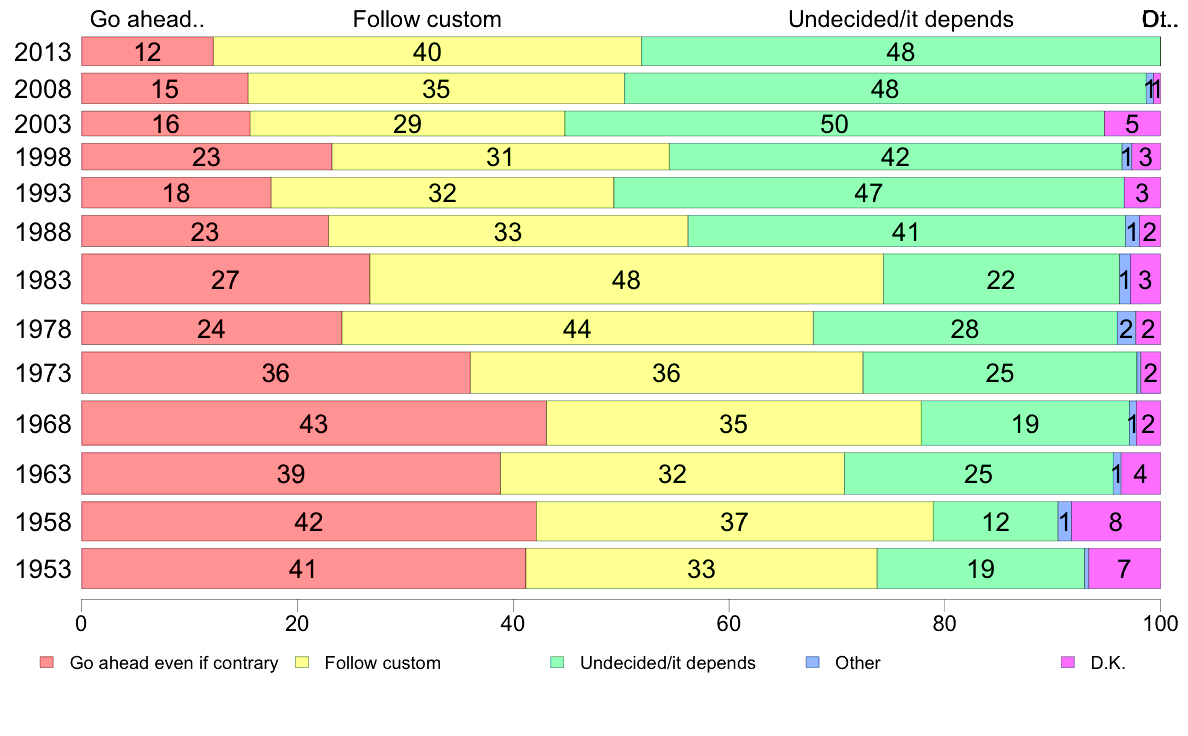Click the 60 tick on the x-axis

(728, 623)
